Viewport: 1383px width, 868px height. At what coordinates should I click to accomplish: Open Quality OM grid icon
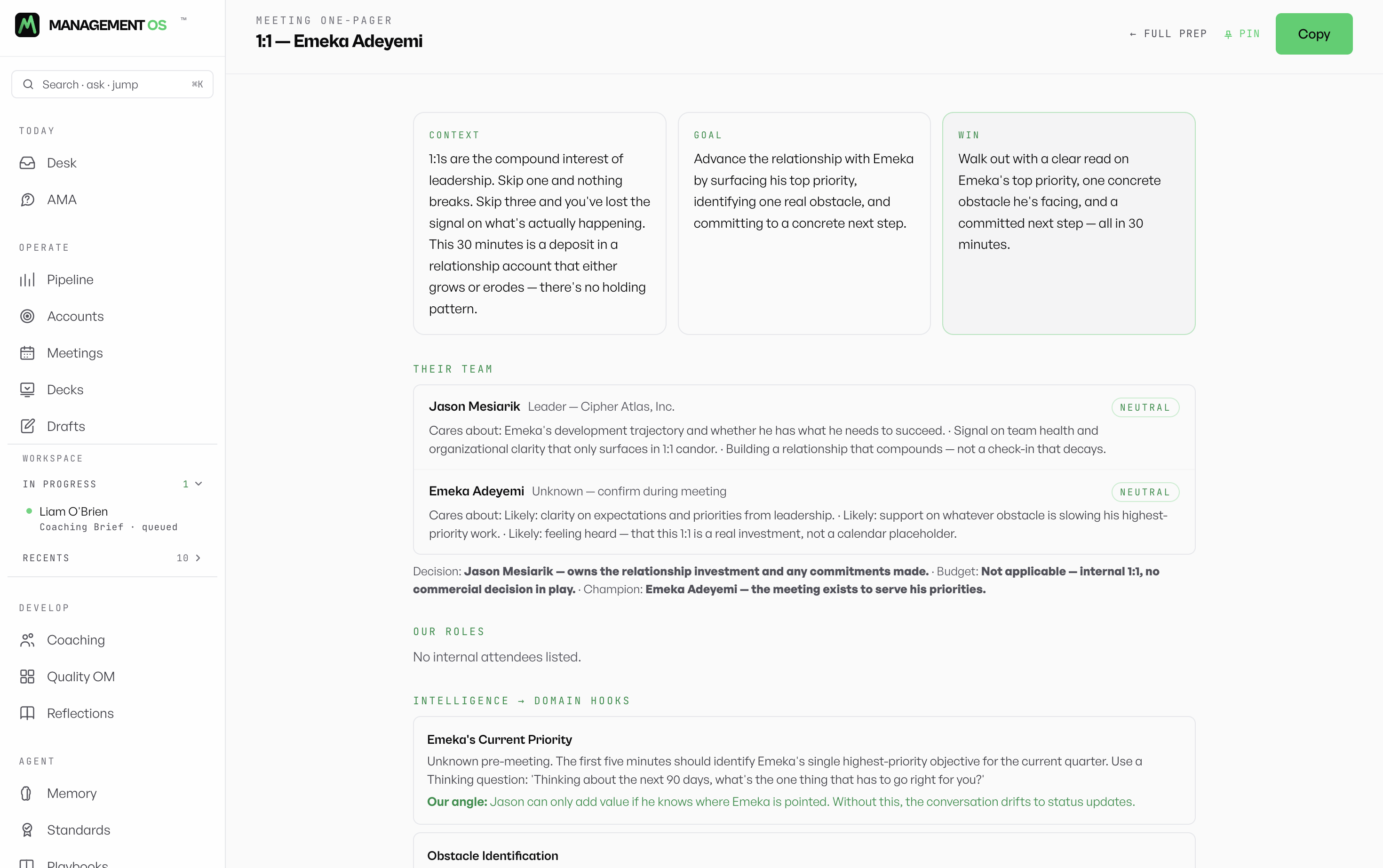pyautogui.click(x=27, y=677)
